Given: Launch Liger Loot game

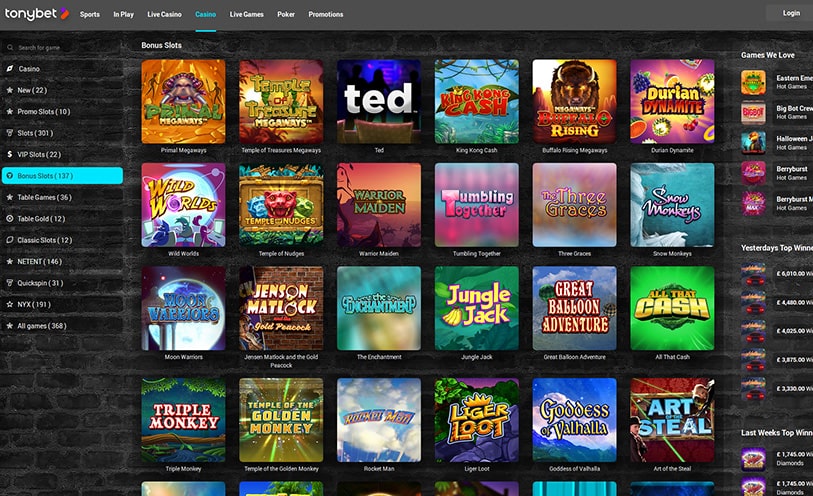Looking at the screenshot, I should click(x=476, y=420).
